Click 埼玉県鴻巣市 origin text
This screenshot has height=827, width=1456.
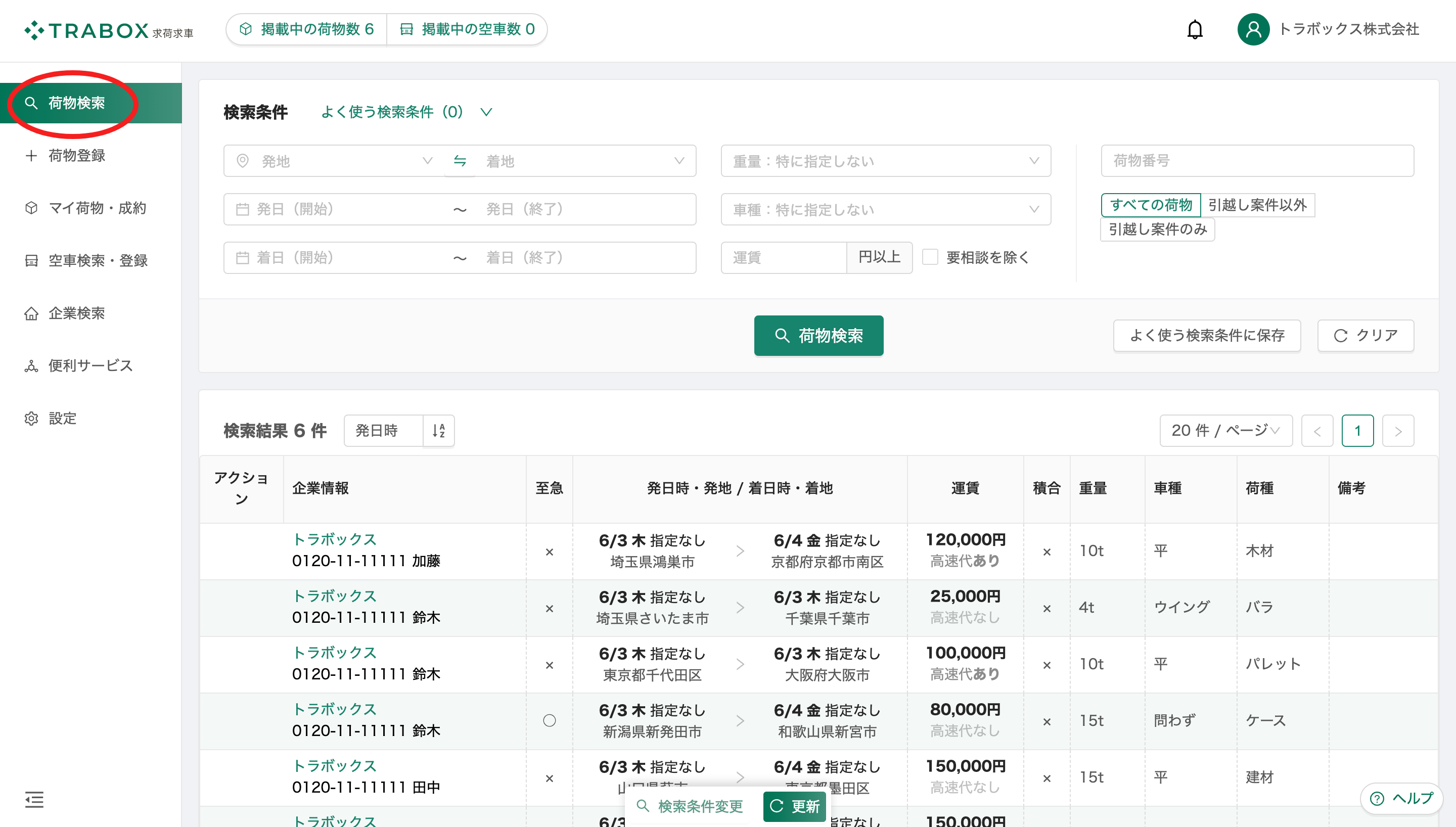pyautogui.click(x=652, y=562)
